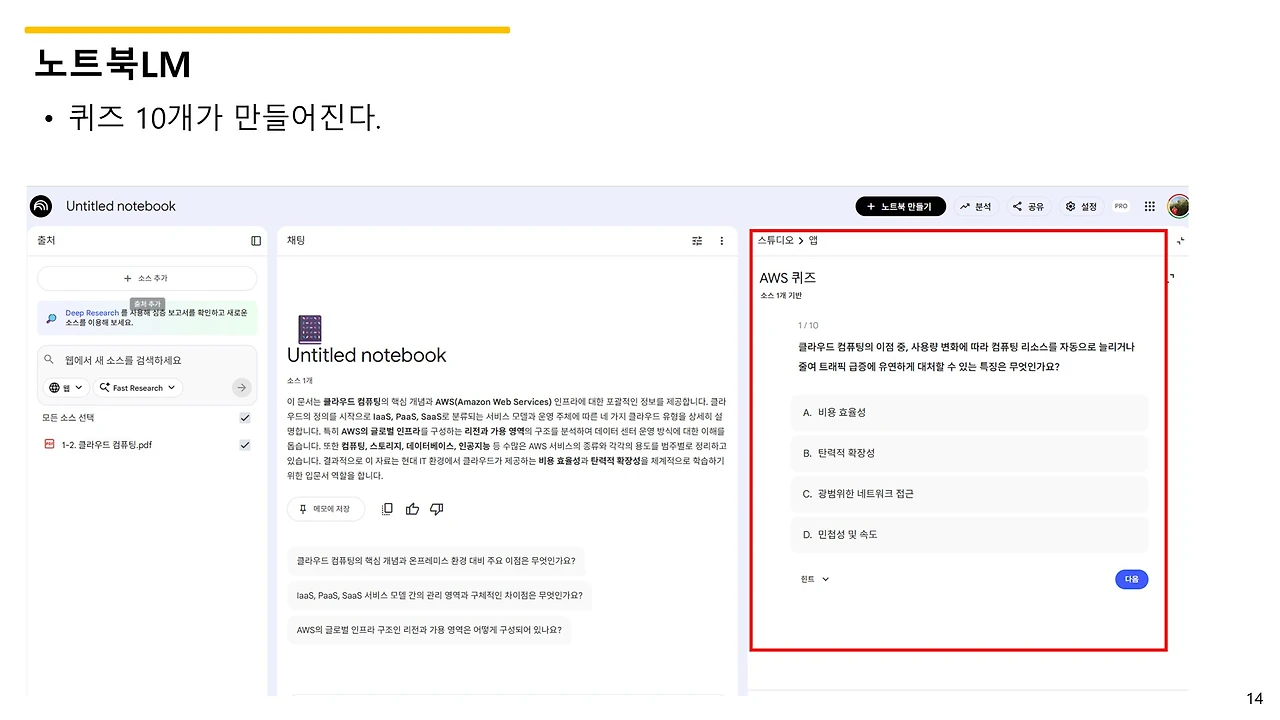Screen dimensions: 1280x720
Task: Uncheck the 1-2. 클라우드 컴퓨팅.pdf source
Action: click(245, 445)
